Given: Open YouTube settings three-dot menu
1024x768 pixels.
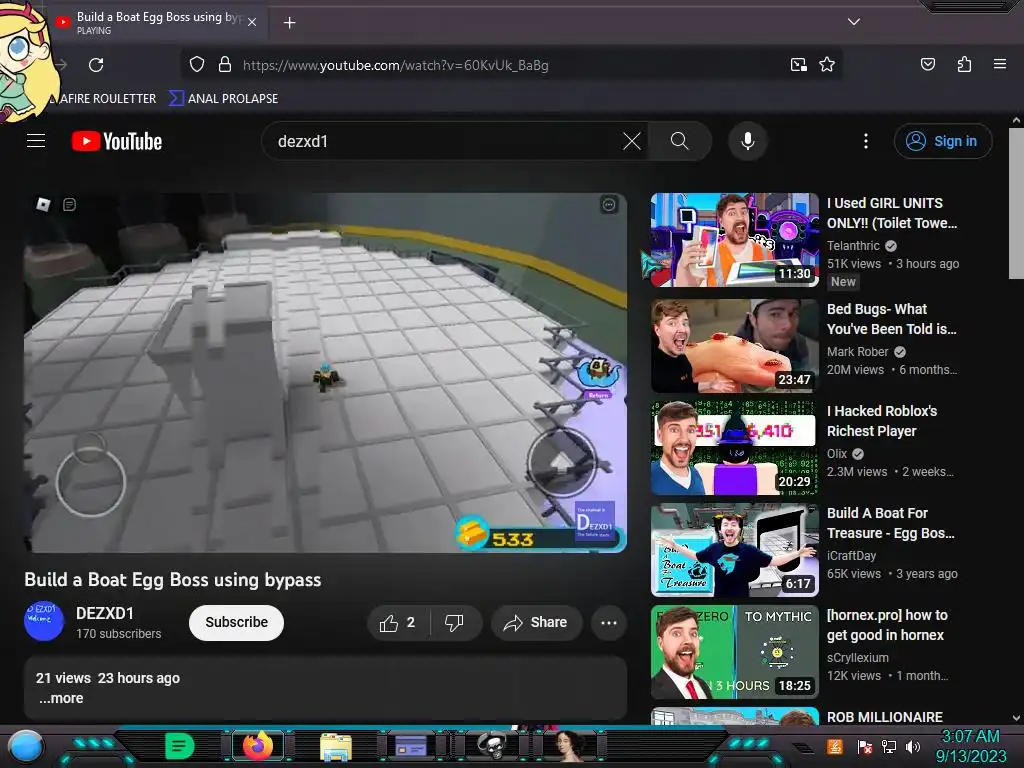Looking at the screenshot, I should pos(866,141).
